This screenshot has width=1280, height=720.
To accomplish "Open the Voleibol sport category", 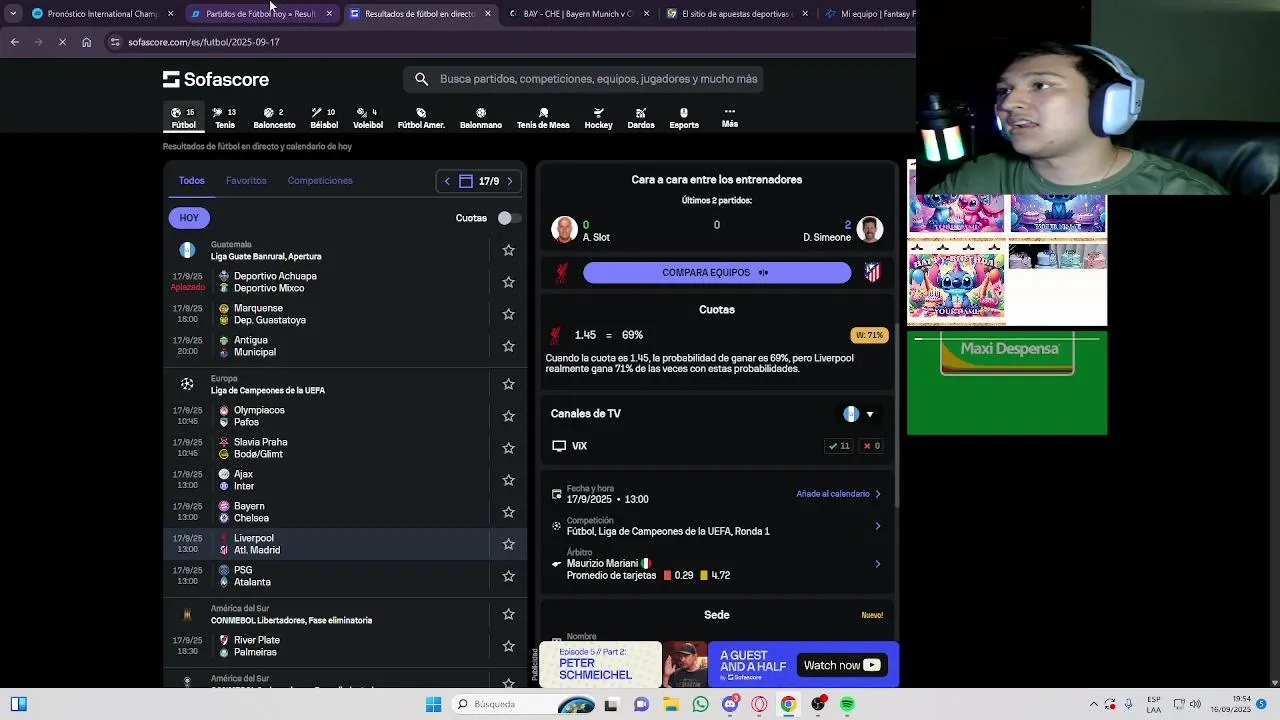I will (368, 118).
